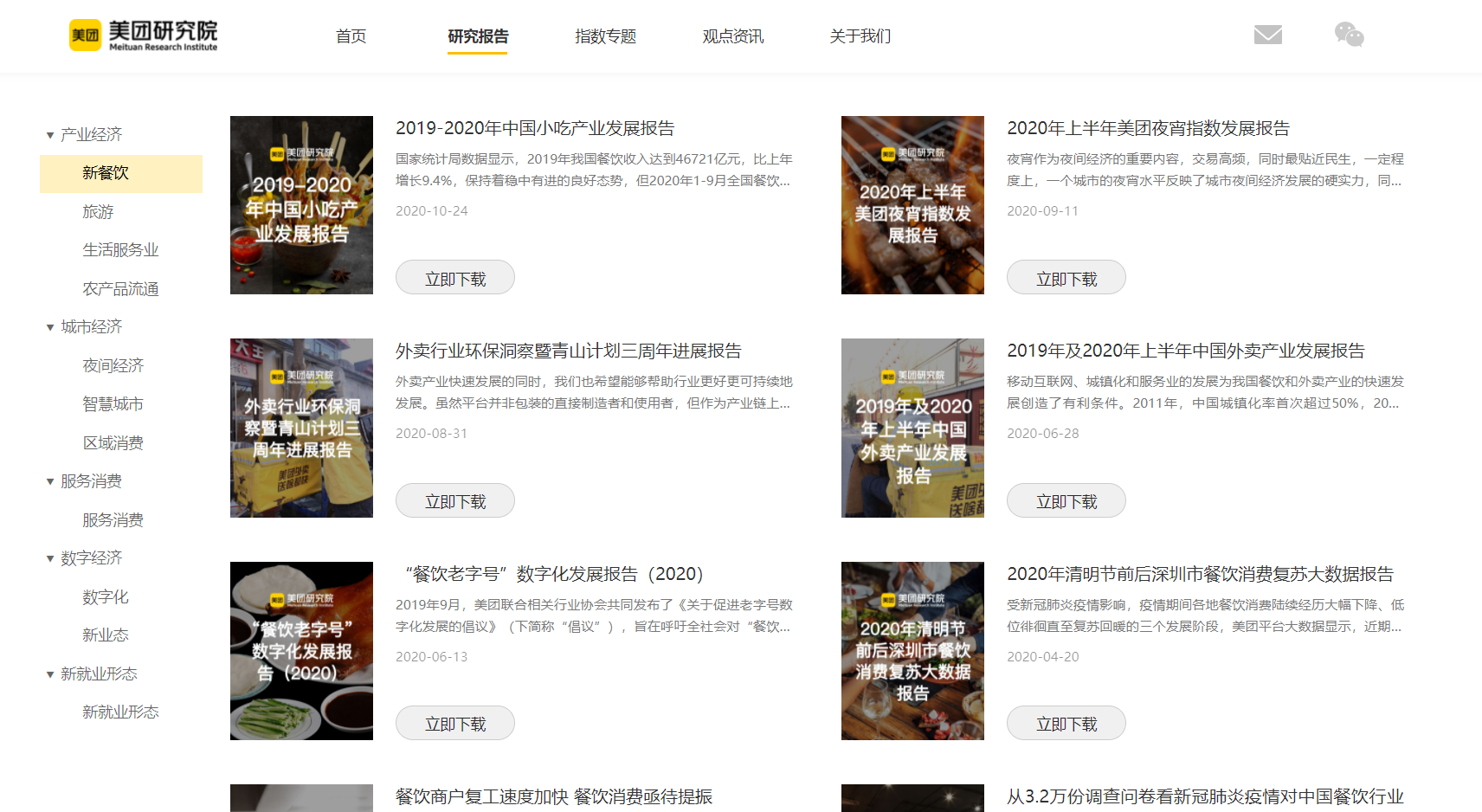1482x812 pixels.
Task: Download the 餐饮老字号 数字化发展报告
Action: click(455, 723)
